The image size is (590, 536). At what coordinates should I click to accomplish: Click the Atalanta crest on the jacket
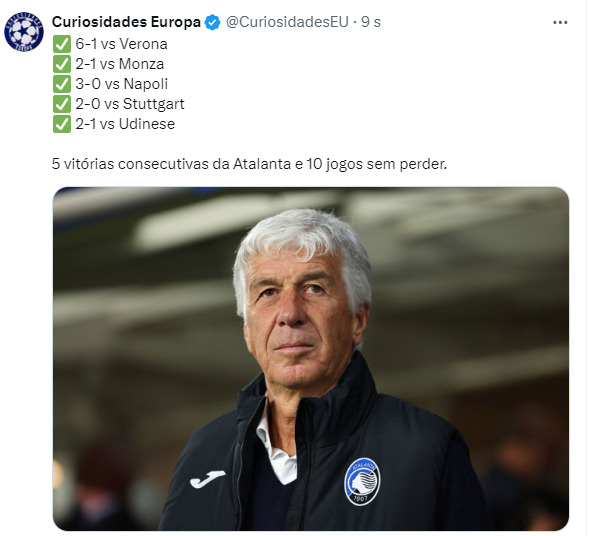(x=362, y=481)
